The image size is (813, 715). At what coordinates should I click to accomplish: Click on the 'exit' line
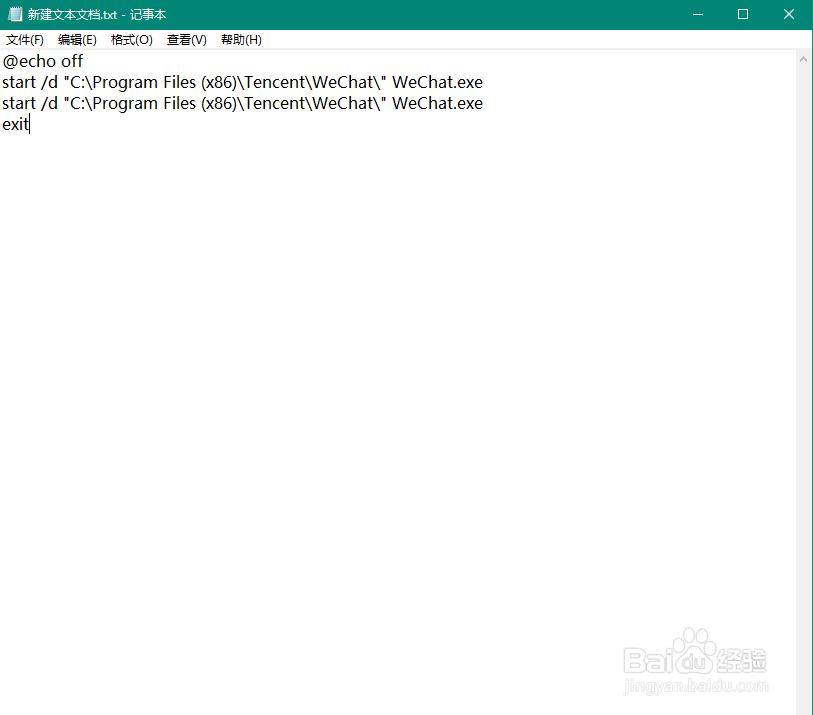click(x=16, y=124)
